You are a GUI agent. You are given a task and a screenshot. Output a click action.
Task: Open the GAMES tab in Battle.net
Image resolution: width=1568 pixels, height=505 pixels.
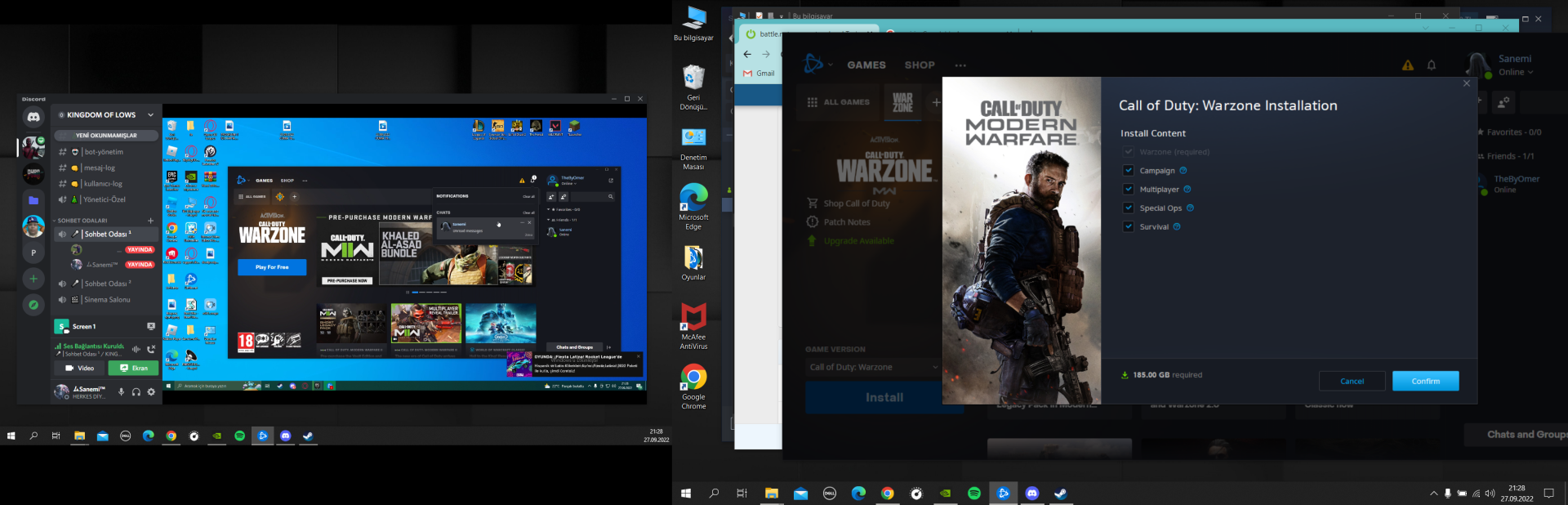click(x=866, y=65)
